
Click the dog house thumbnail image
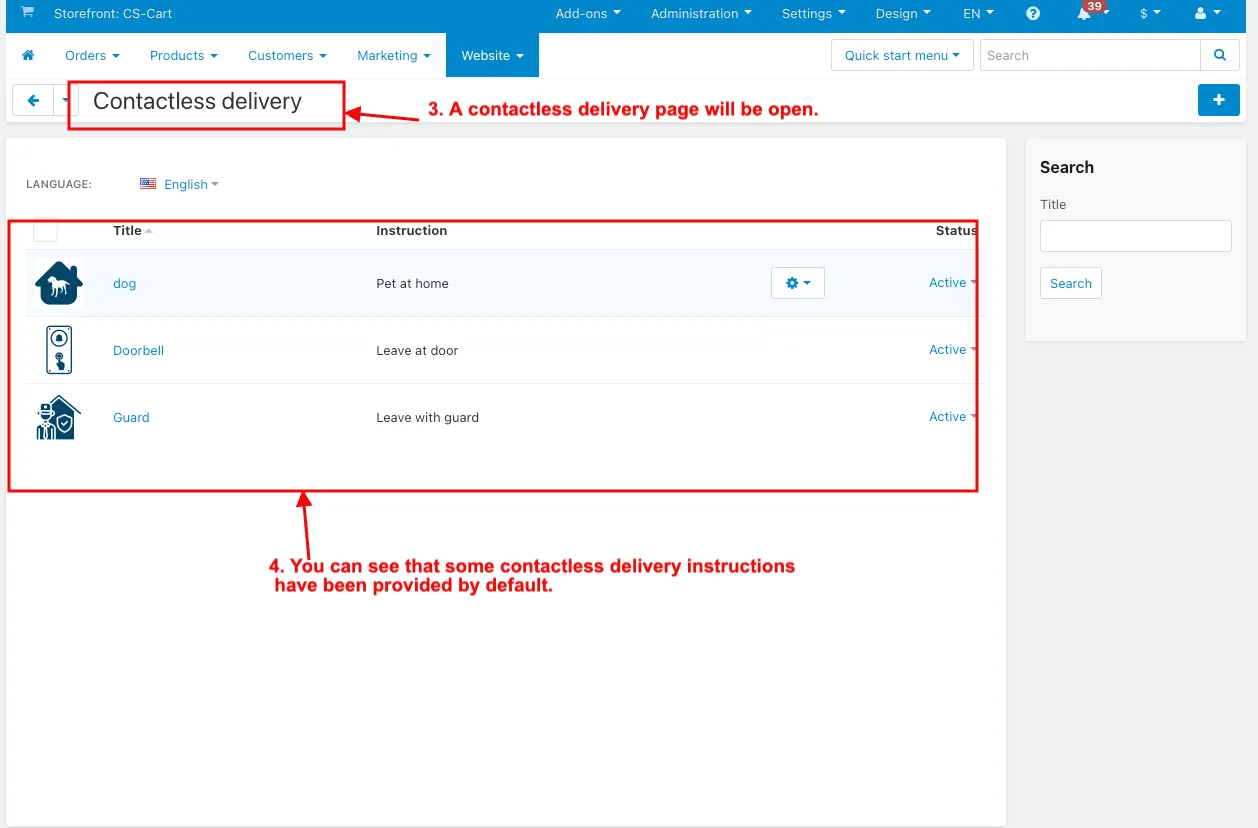58,283
